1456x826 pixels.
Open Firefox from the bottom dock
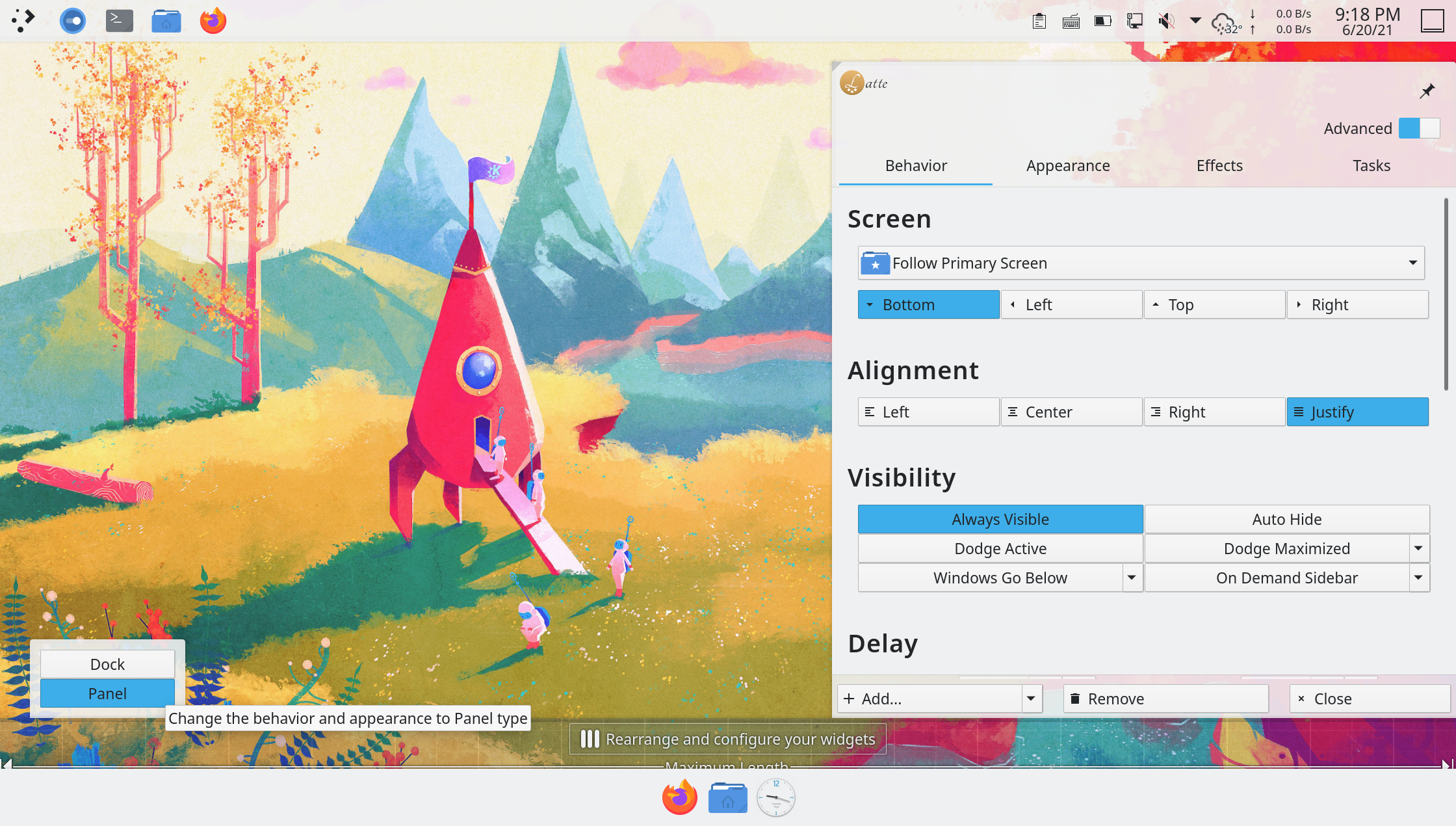point(679,797)
